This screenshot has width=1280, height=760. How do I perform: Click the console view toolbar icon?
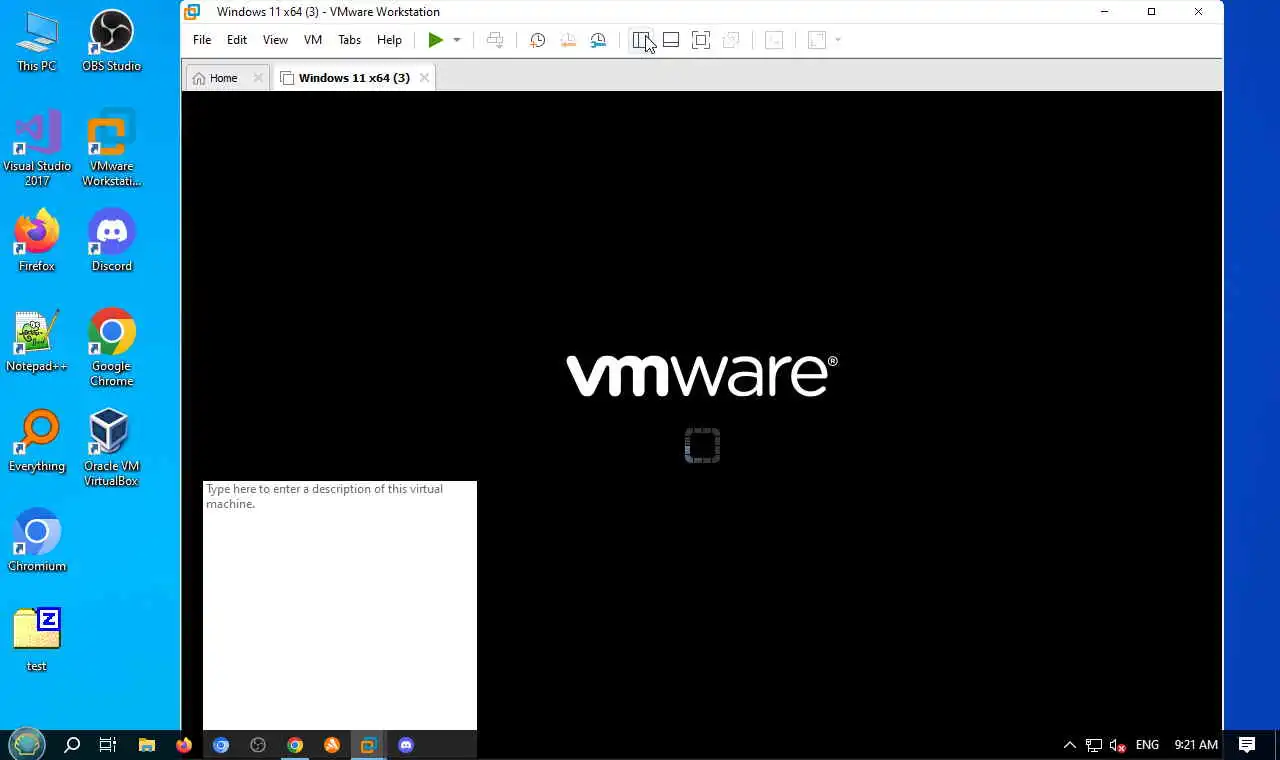[774, 40]
